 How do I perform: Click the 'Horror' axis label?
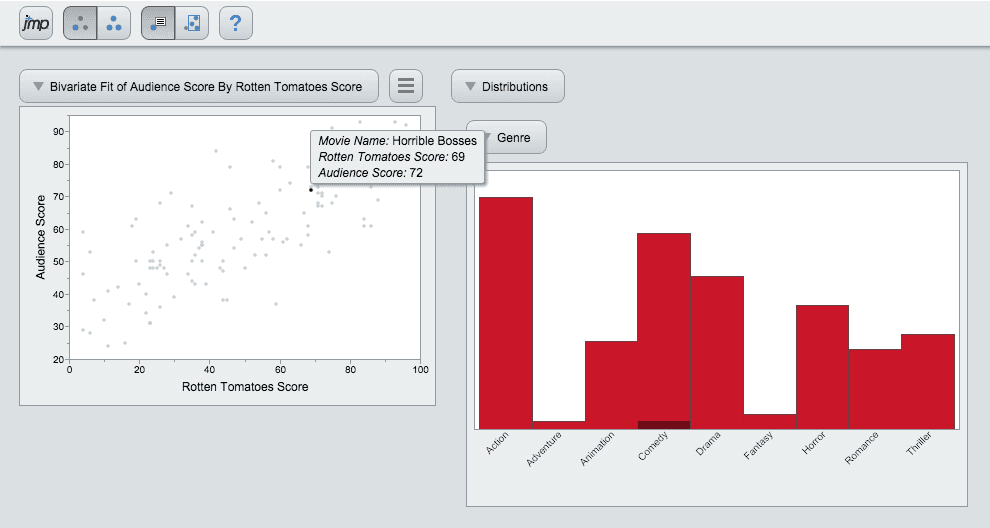pyautogui.click(x=814, y=443)
